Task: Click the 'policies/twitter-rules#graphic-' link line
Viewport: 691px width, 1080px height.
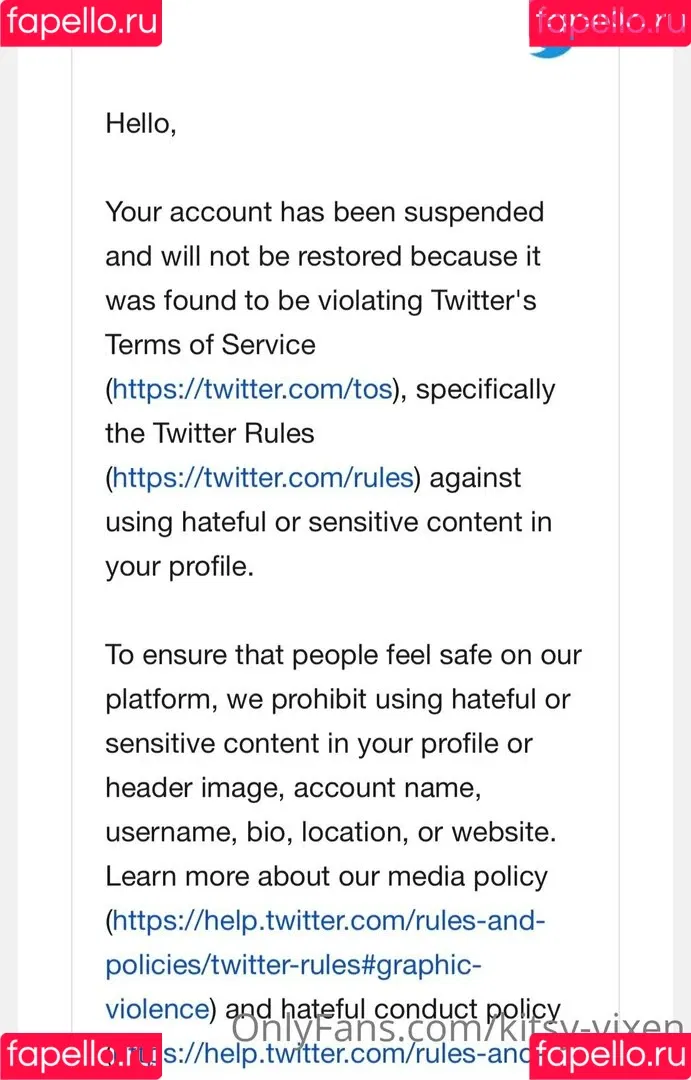Action: tap(293, 965)
